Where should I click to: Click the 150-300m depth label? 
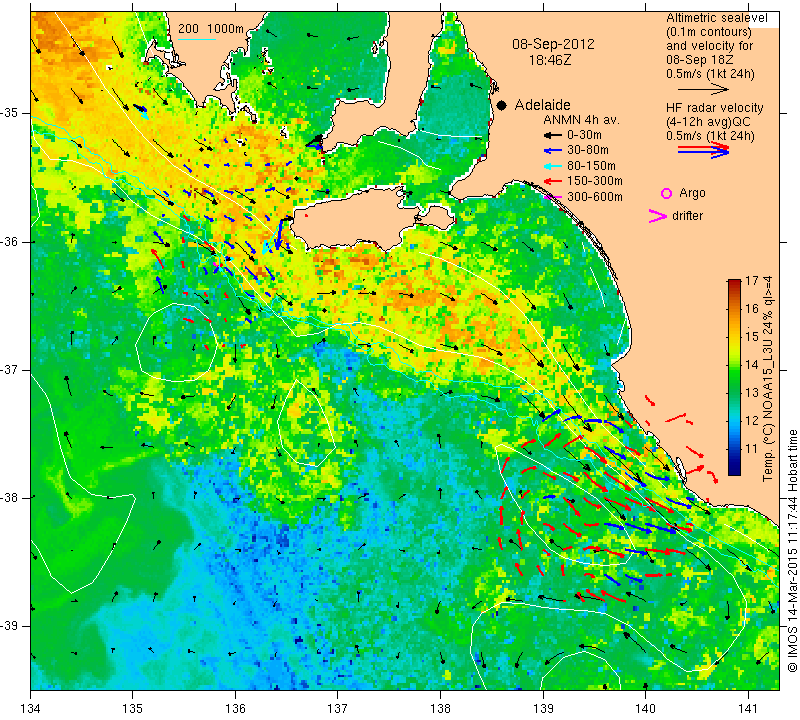(x=594, y=181)
